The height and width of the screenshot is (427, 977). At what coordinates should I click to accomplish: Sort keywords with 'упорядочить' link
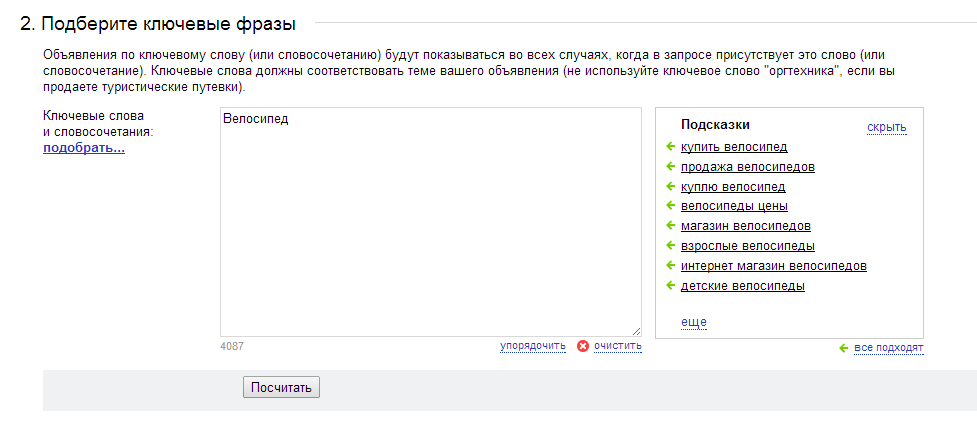pos(533,345)
